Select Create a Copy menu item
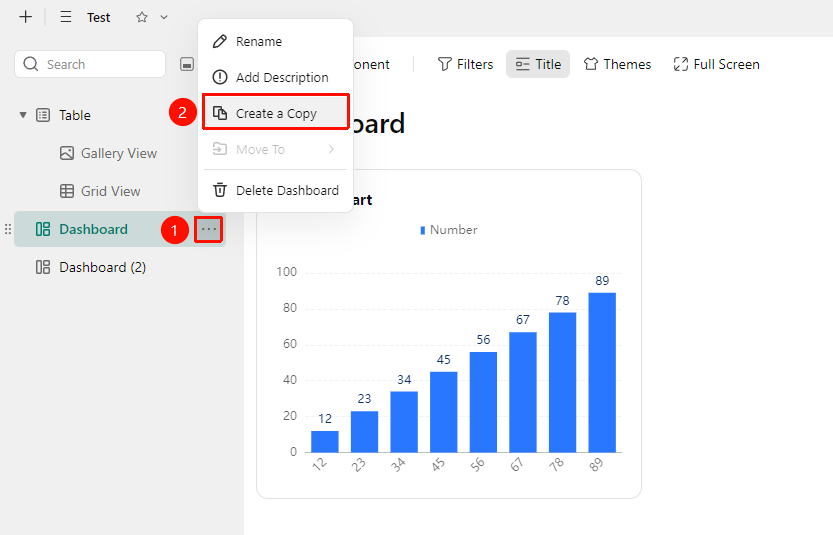Image resolution: width=833 pixels, height=535 pixels. (275, 113)
